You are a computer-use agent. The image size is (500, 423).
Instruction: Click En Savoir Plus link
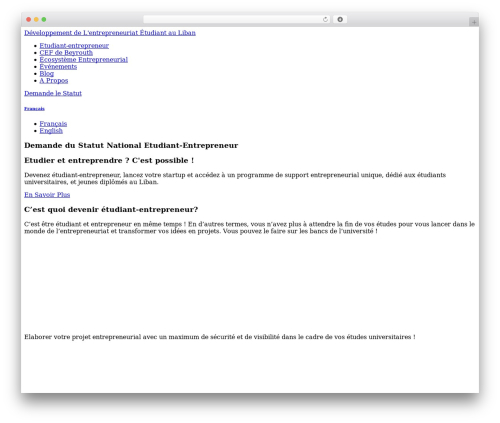[x=47, y=195]
